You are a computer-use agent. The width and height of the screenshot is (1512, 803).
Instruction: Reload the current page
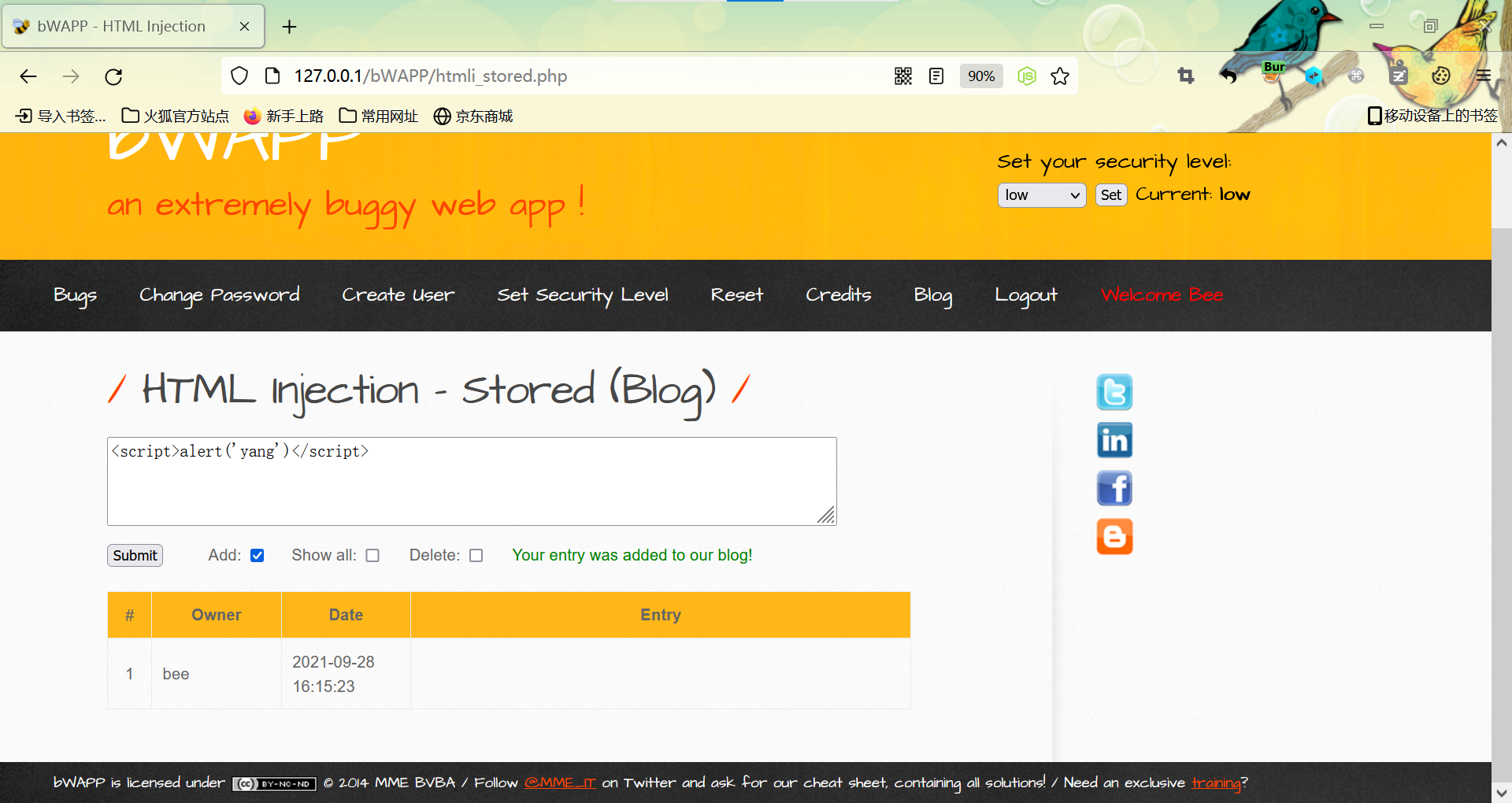[x=113, y=76]
